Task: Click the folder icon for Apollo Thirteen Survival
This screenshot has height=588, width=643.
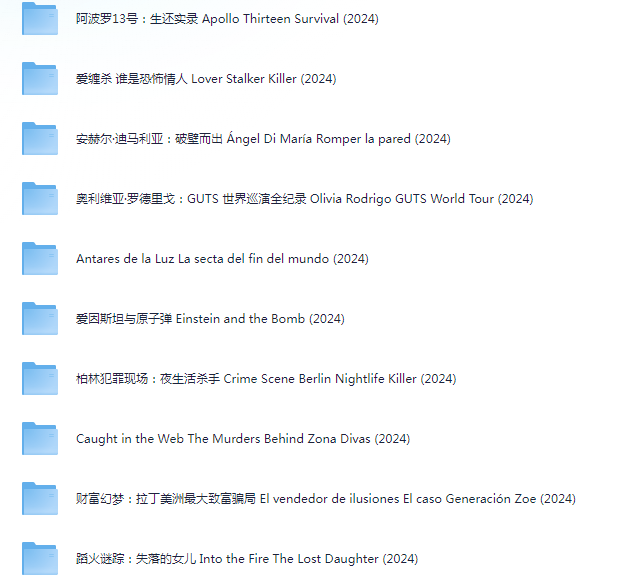Action: click(x=40, y=18)
